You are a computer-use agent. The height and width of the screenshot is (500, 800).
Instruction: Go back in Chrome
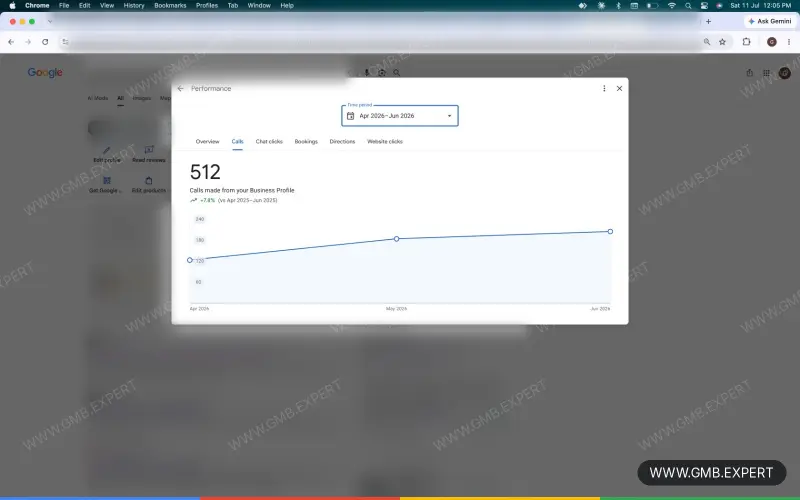click(x=11, y=42)
